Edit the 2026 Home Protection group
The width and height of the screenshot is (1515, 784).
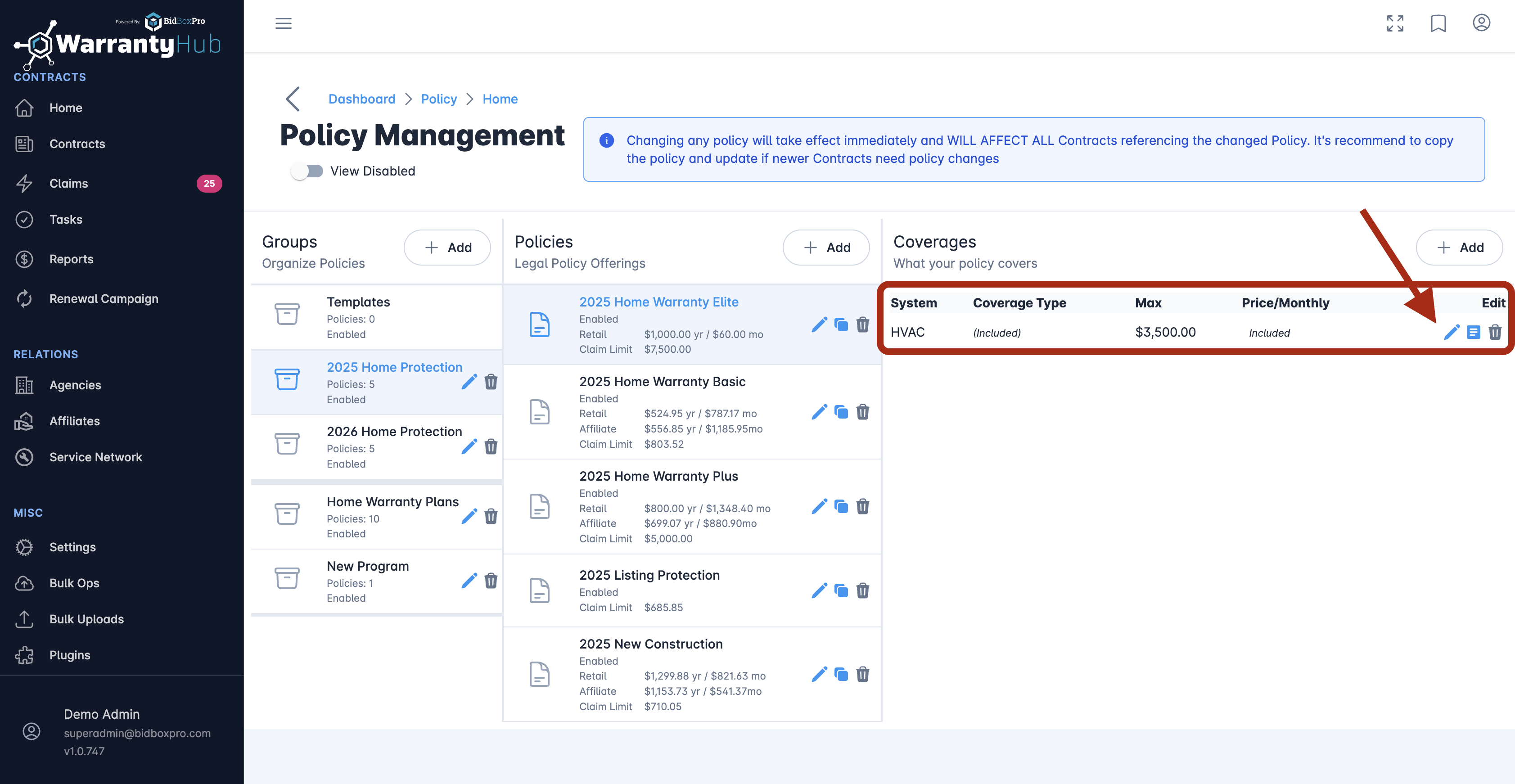469,447
